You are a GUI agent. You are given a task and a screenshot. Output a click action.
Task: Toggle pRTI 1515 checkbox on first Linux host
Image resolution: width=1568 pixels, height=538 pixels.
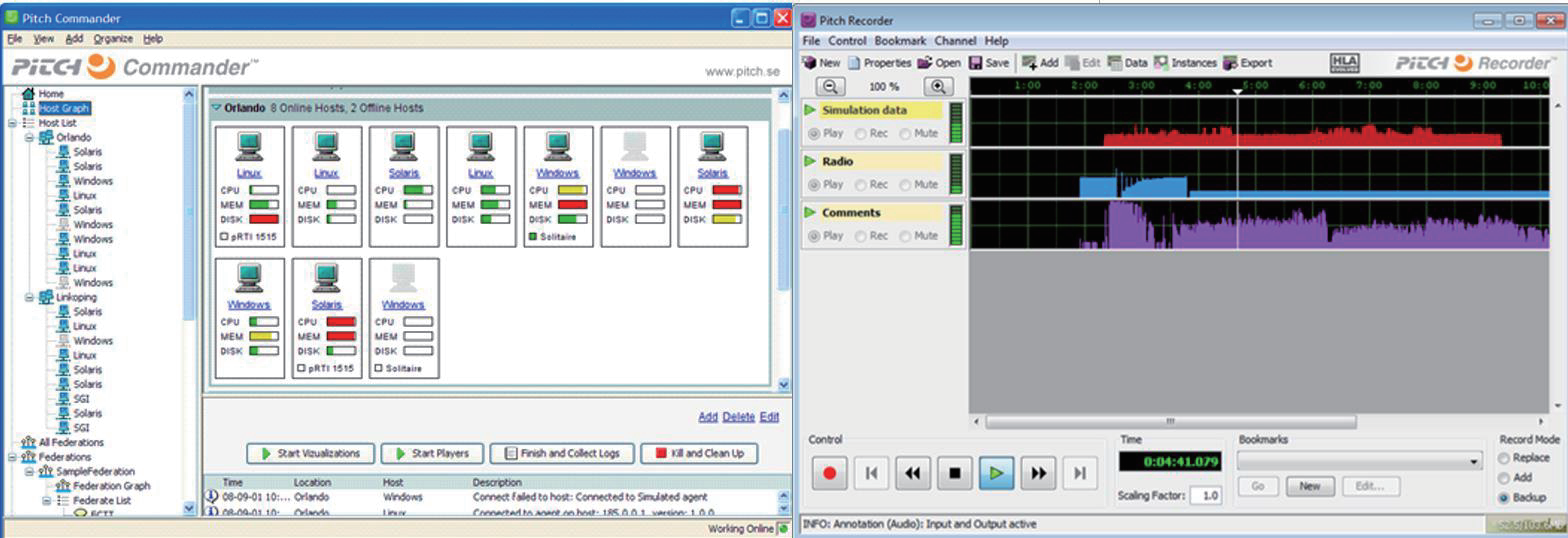pos(222,237)
